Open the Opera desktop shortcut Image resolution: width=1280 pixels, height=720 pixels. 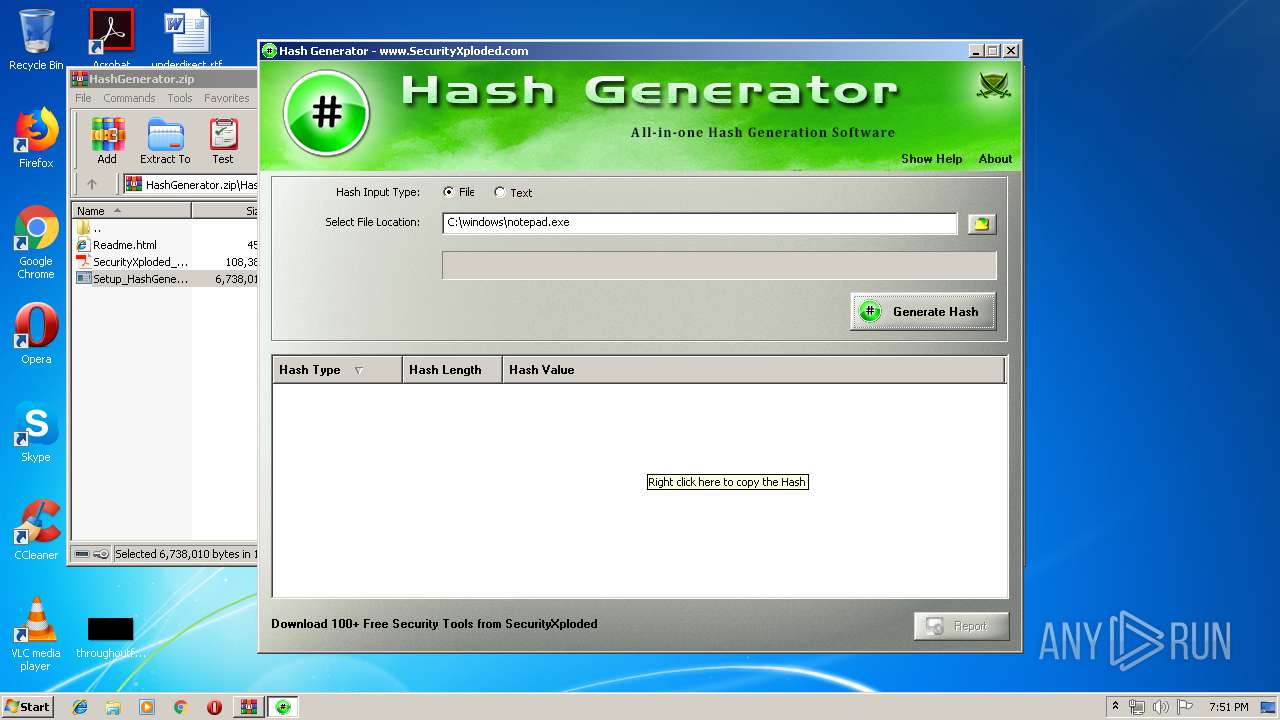(36, 334)
